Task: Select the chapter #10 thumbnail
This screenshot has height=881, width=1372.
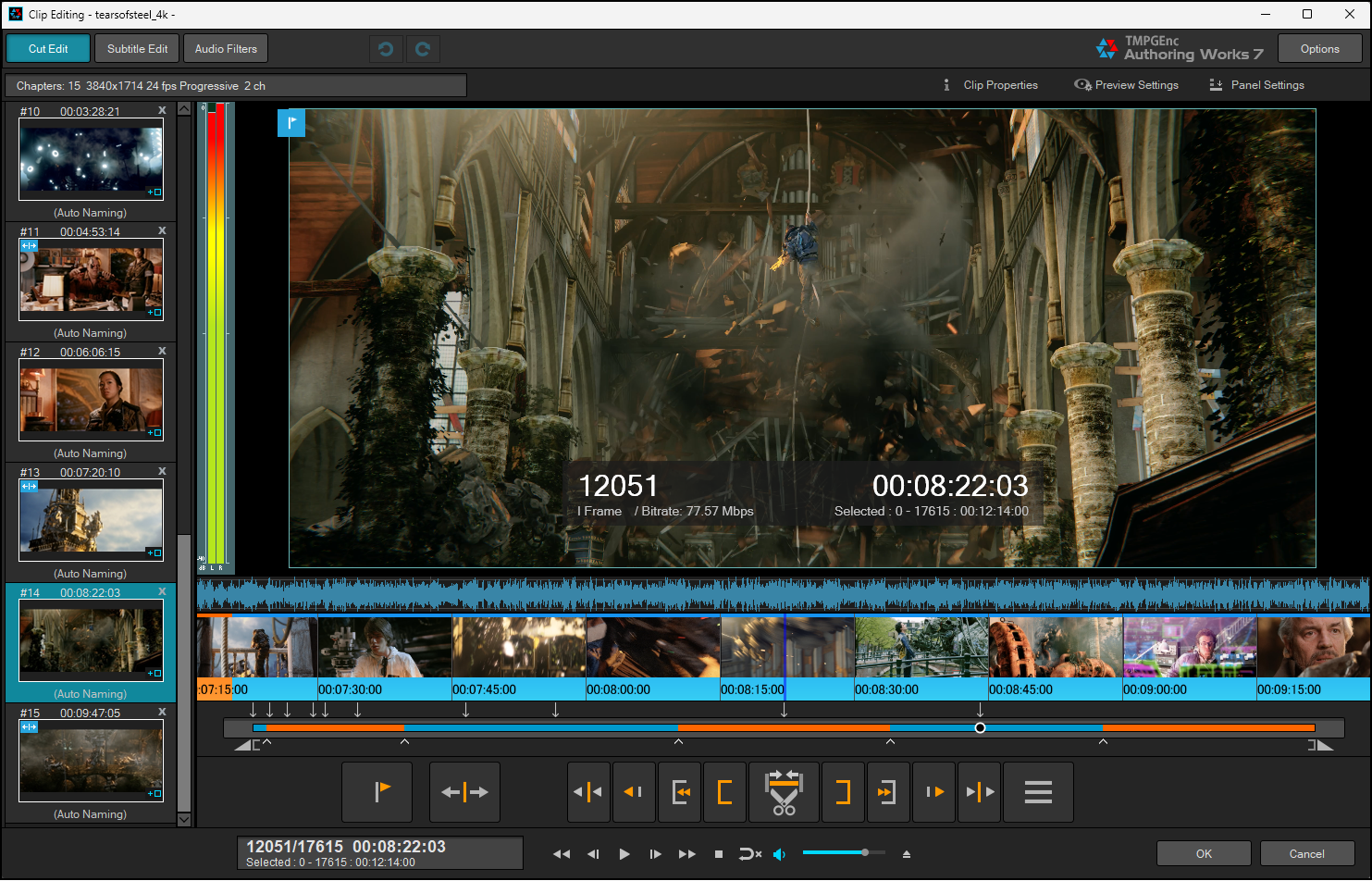Action: coord(91,159)
